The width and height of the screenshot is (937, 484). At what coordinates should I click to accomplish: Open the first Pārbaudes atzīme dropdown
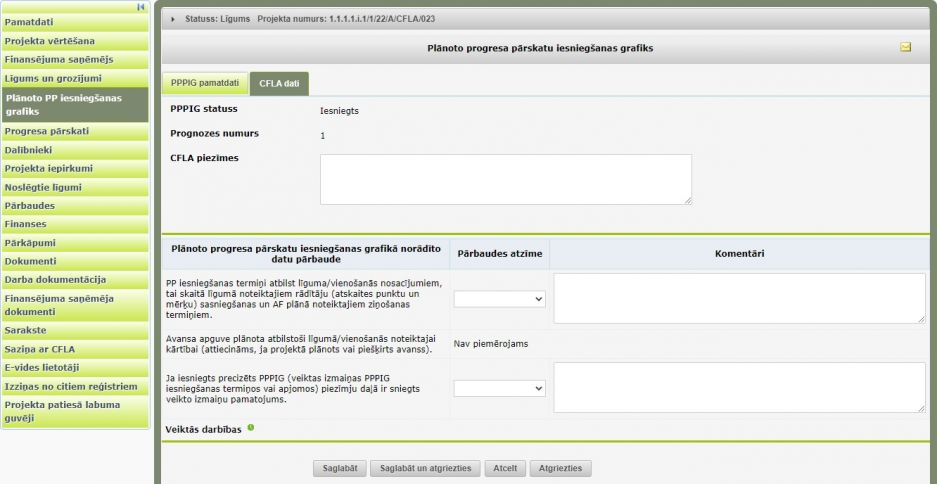pos(499,298)
